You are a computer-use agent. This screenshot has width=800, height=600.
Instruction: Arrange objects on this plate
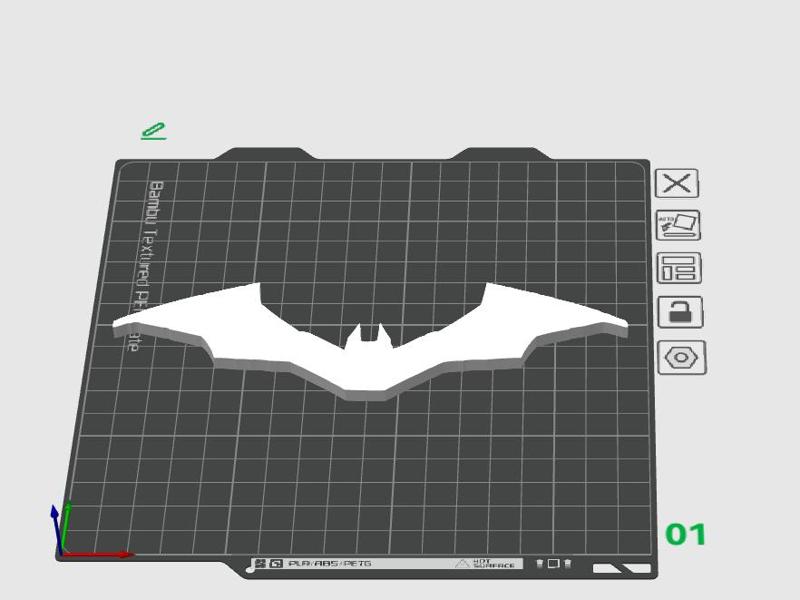click(x=679, y=268)
